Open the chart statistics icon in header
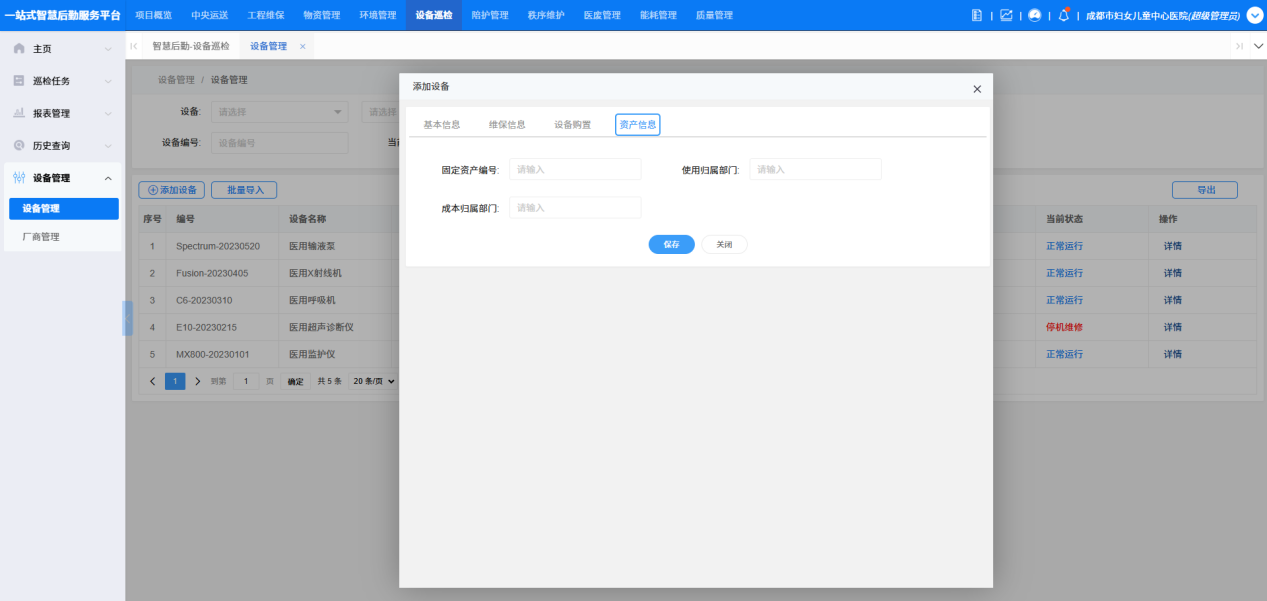1267x601 pixels. tap(1006, 15)
